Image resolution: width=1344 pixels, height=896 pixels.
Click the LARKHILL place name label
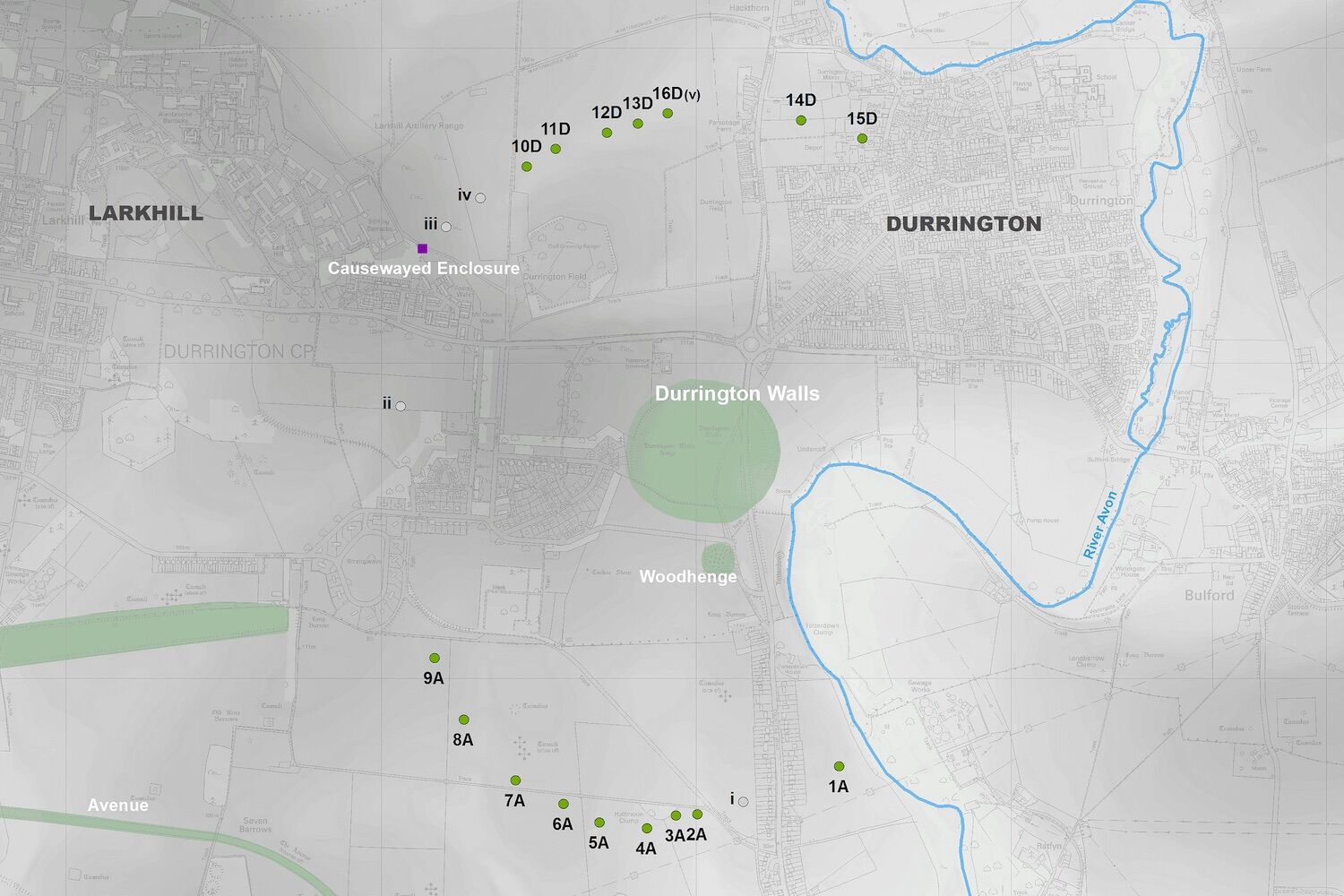pos(146,213)
